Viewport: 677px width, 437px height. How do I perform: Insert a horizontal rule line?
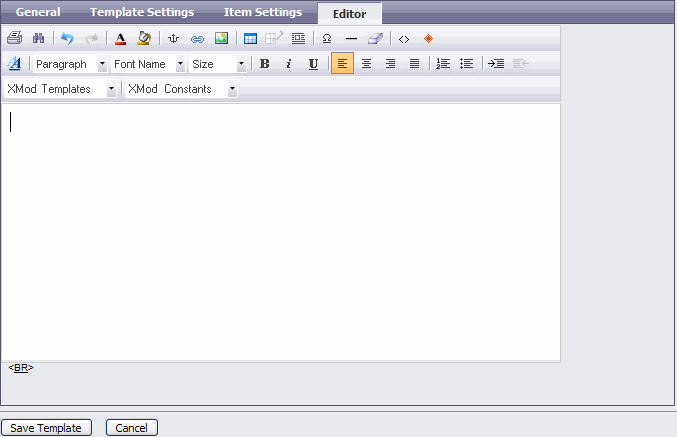351,39
